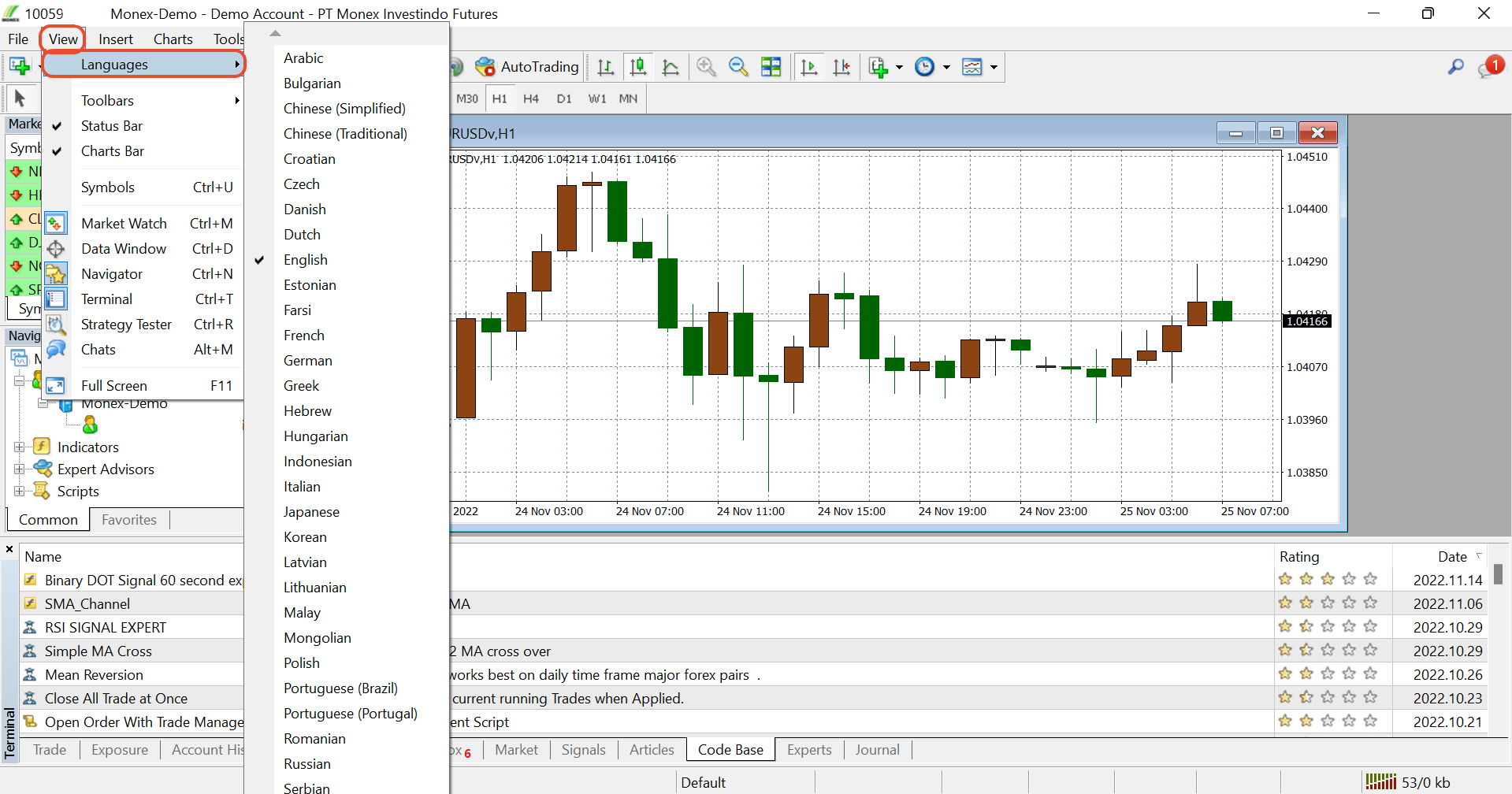Click the Strategy Tester menu icon
The image size is (1512, 794).
55,325
